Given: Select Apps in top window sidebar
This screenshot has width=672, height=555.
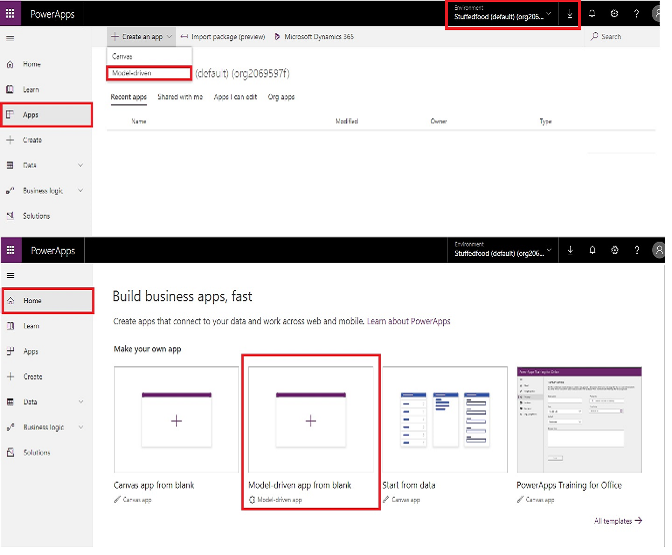Looking at the screenshot, I should (46, 115).
